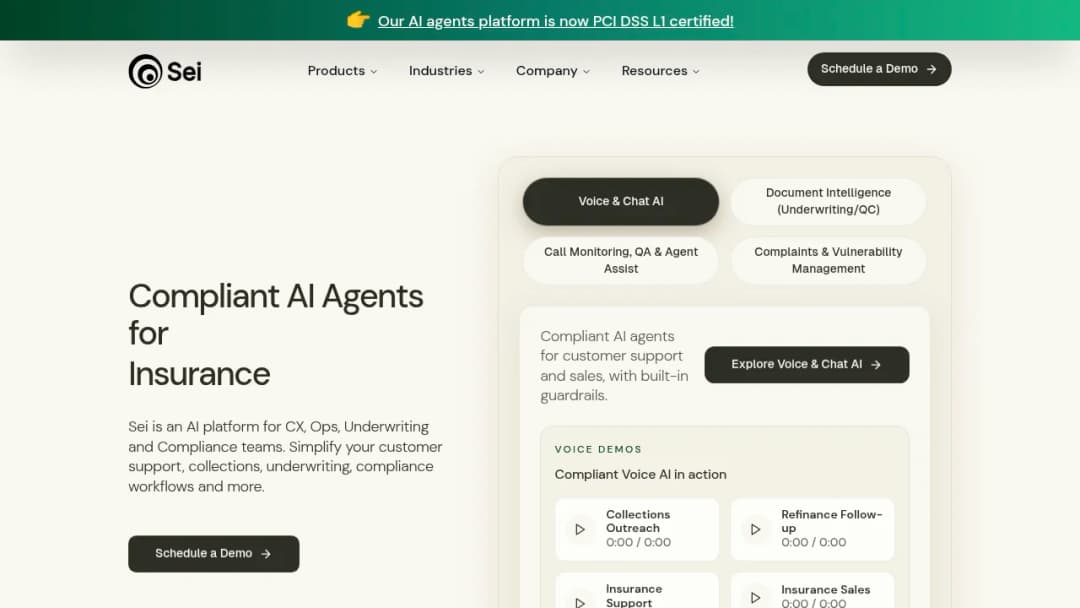This screenshot has height=608, width=1080.
Task: Open the Resources dropdown menu
Action: click(x=661, y=71)
